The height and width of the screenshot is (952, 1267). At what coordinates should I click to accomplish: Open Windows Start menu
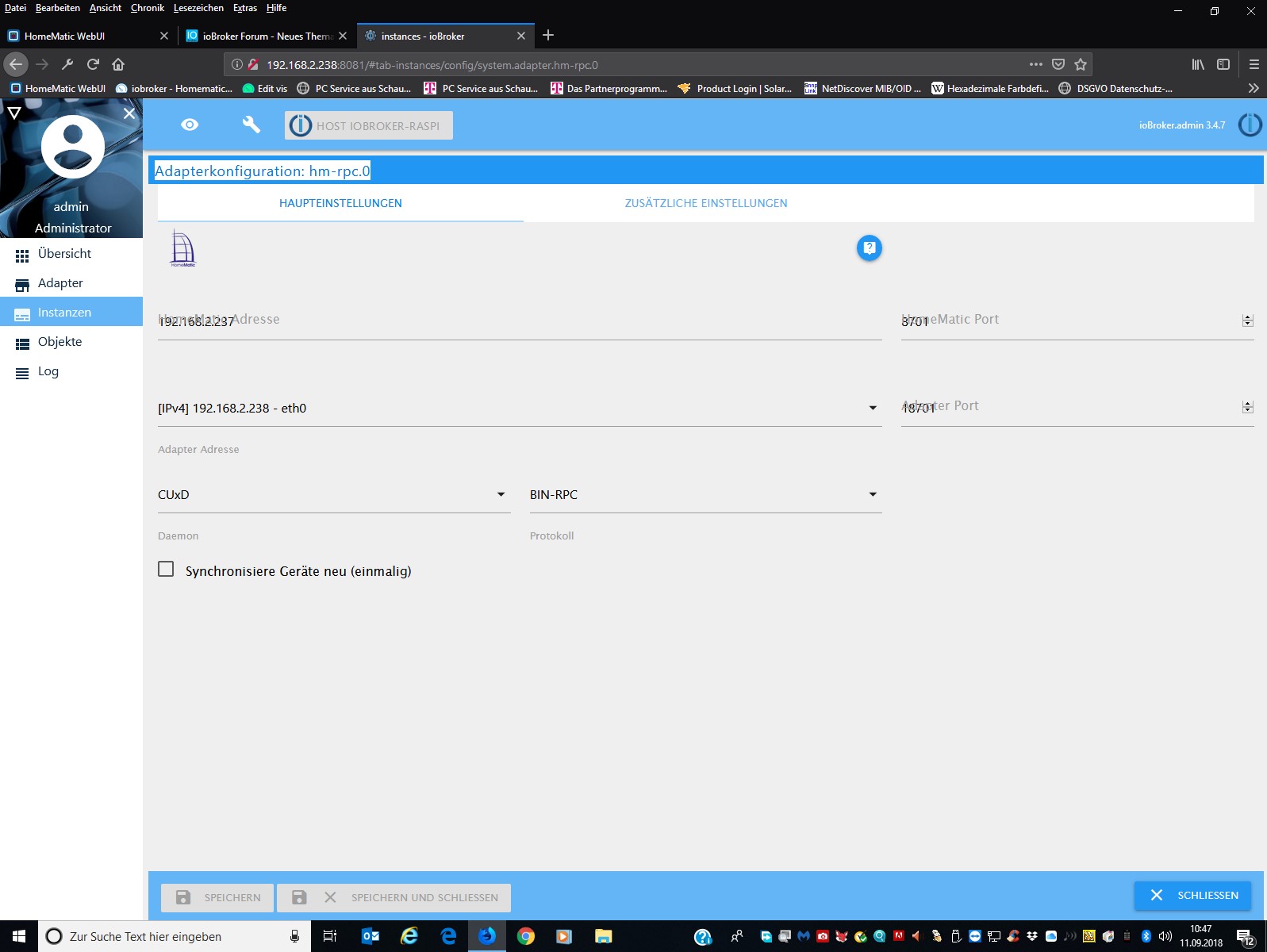coord(19,936)
